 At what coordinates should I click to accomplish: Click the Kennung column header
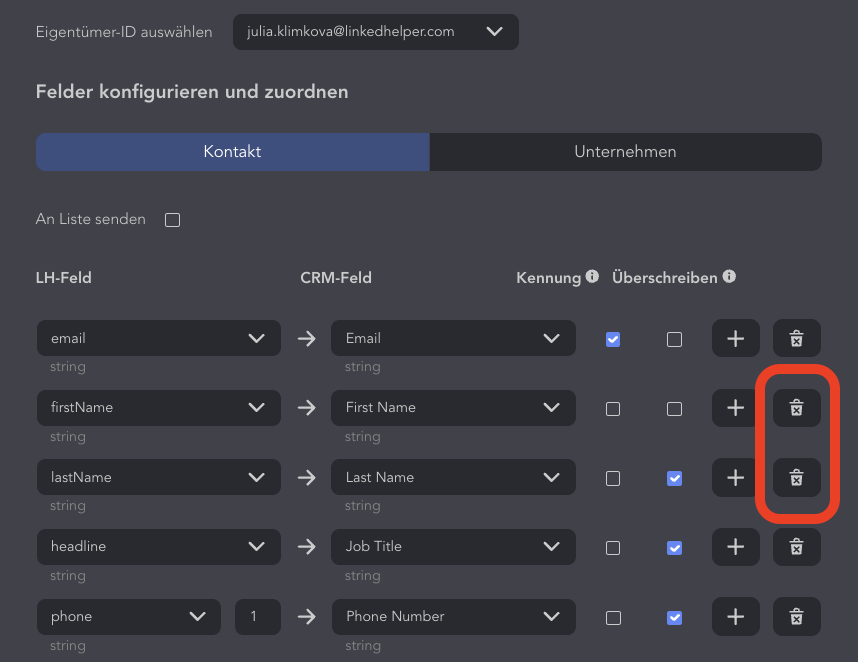(x=548, y=278)
